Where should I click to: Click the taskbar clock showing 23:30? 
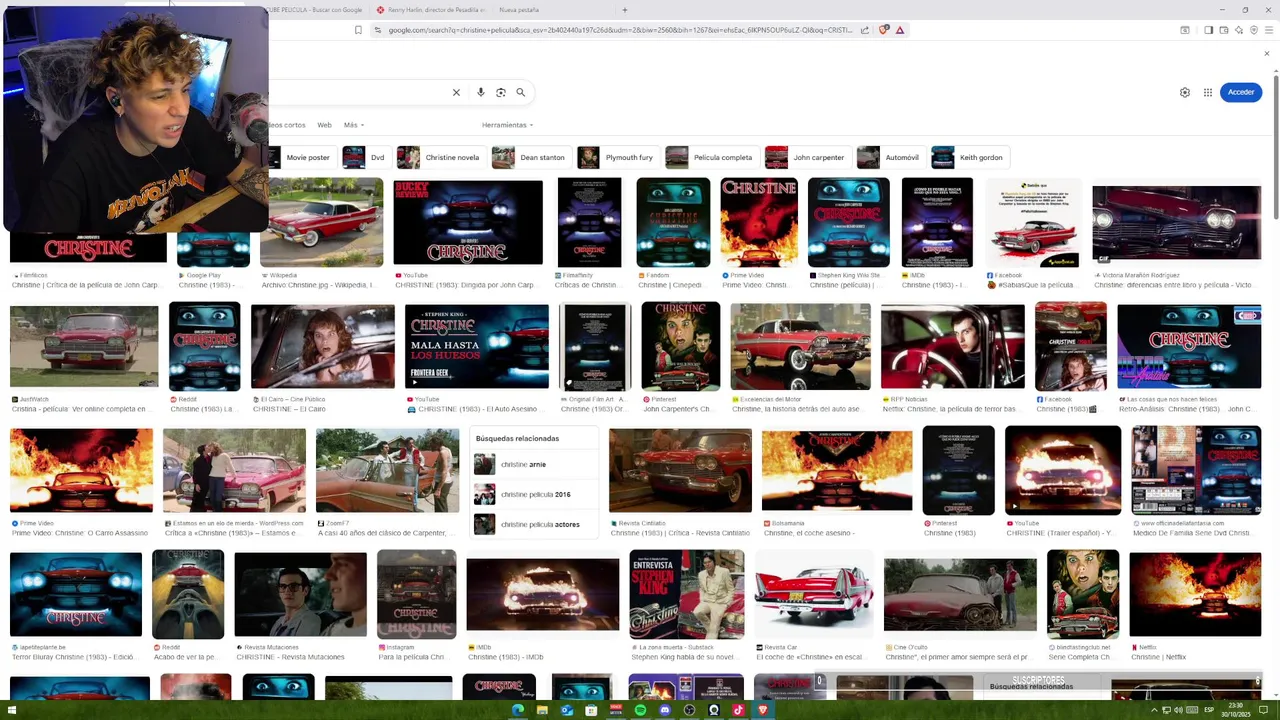point(1236,710)
